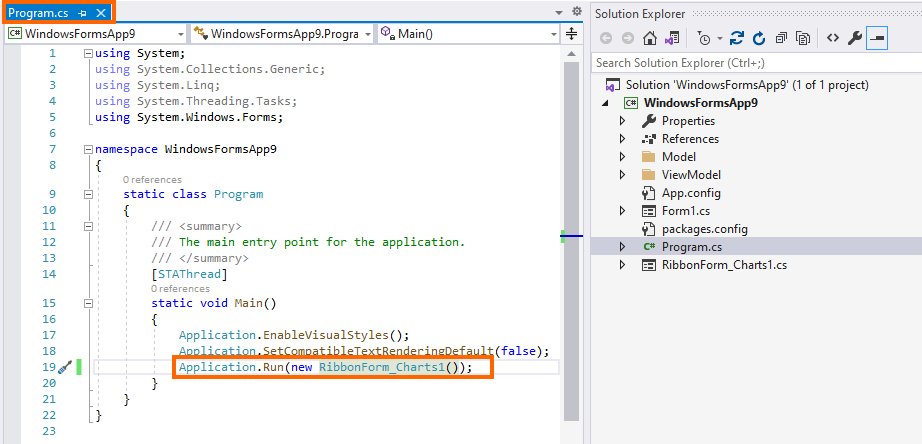Collapse the using directives block at line 1

(88, 53)
